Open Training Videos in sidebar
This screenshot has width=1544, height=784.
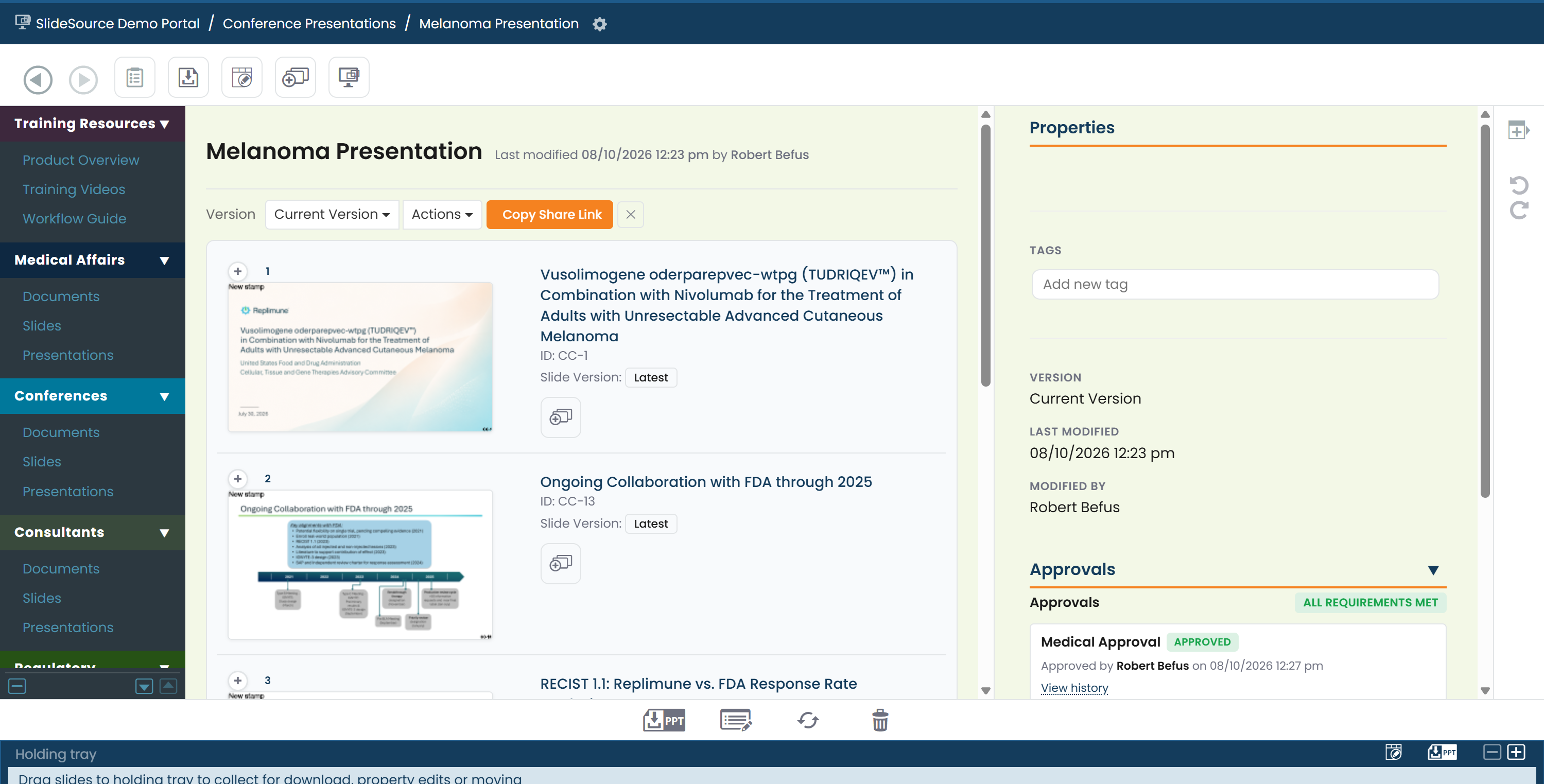point(74,189)
